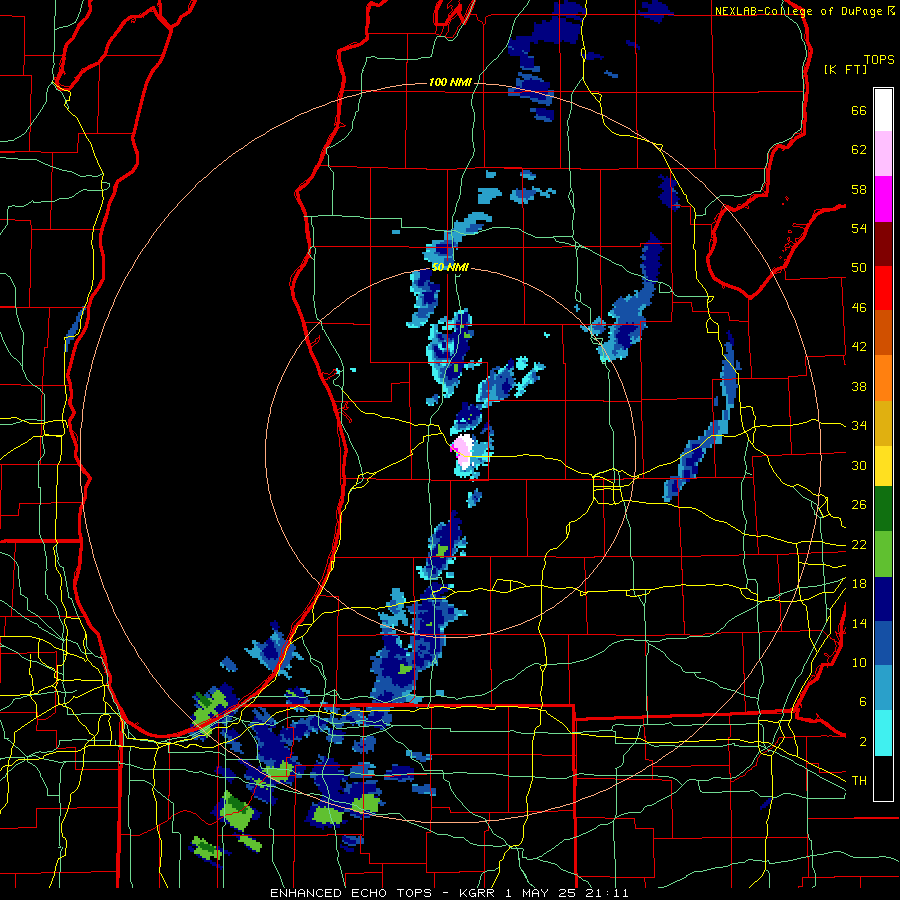Click the '30' legend value
This screenshot has width=900, height=900.
(859, 465)
